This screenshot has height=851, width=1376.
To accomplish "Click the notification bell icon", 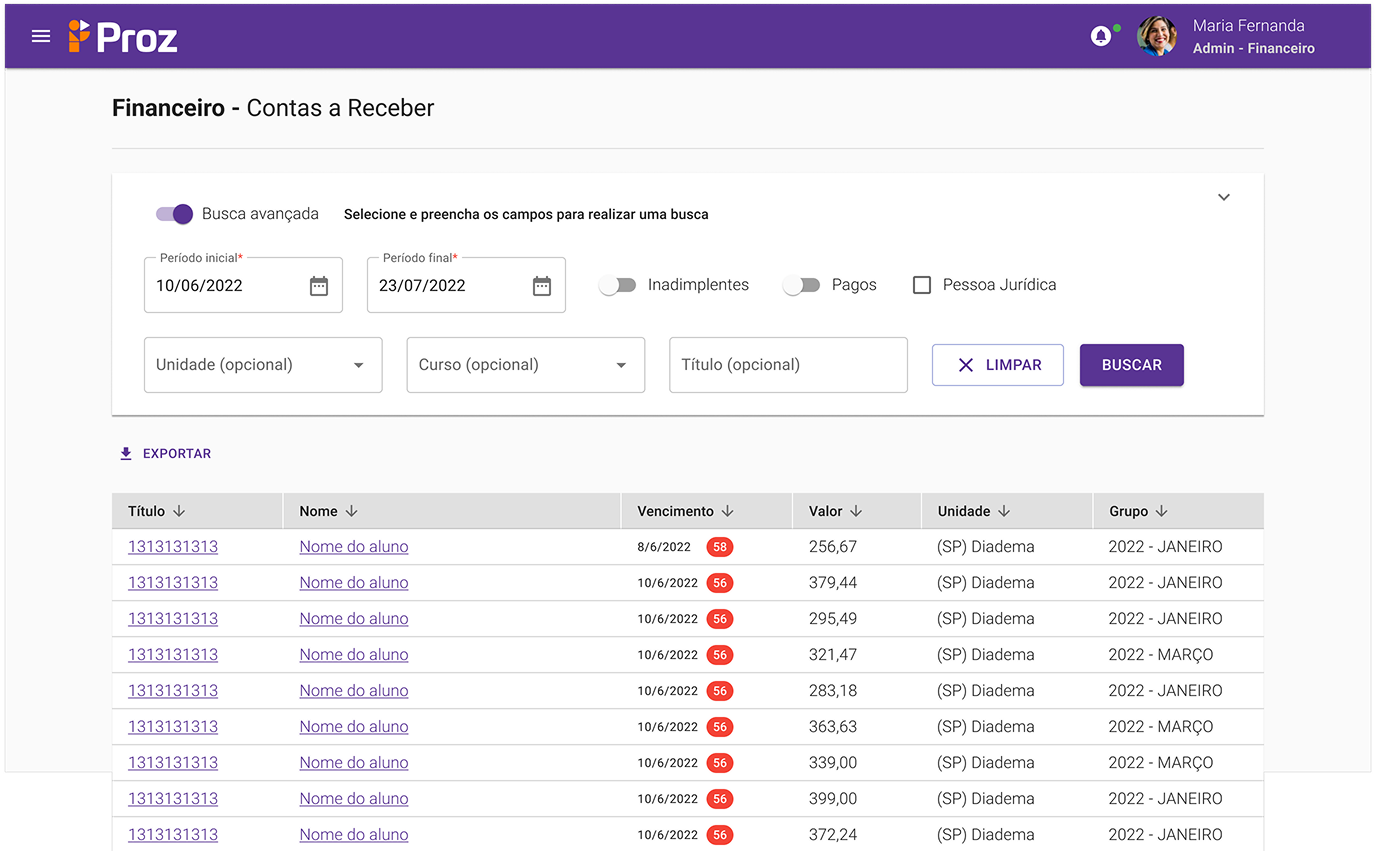I will click(1101, 37).
